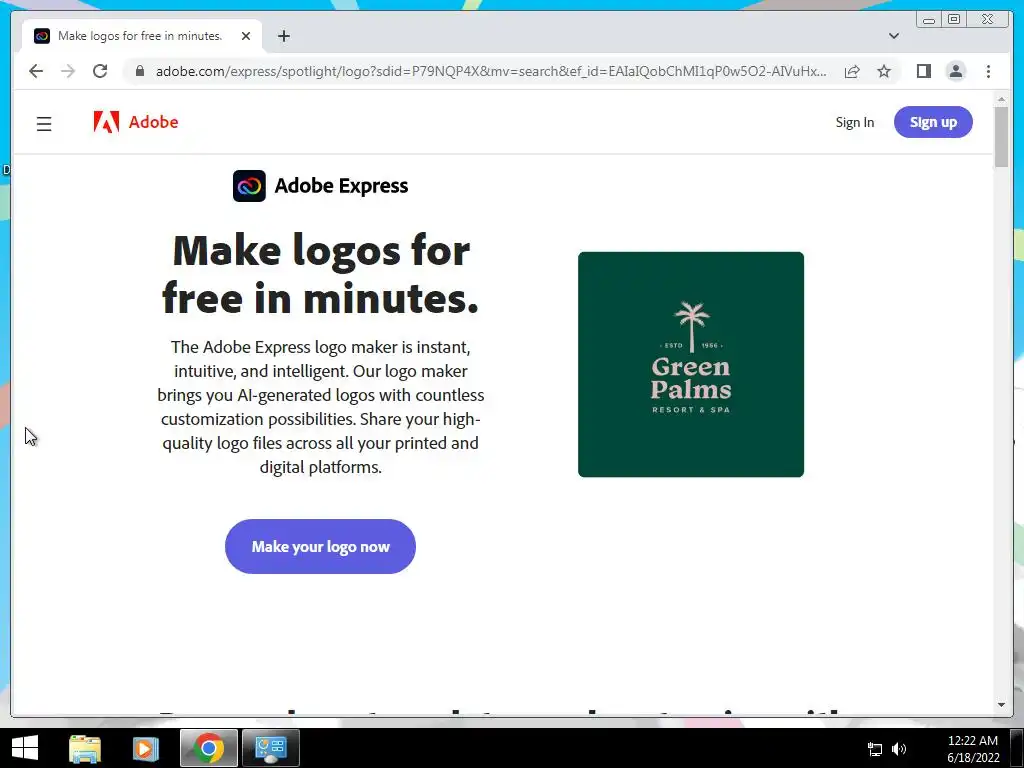The height and width of the screenshot is (768, 1024).
Task: Click the Adobe Express app icon
Action: [249, 186]
